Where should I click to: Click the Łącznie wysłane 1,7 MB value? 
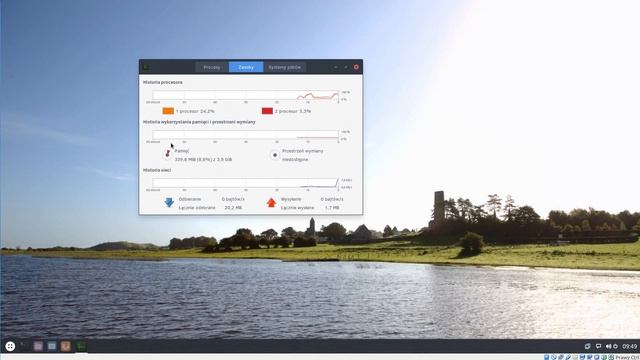[332, 208]
